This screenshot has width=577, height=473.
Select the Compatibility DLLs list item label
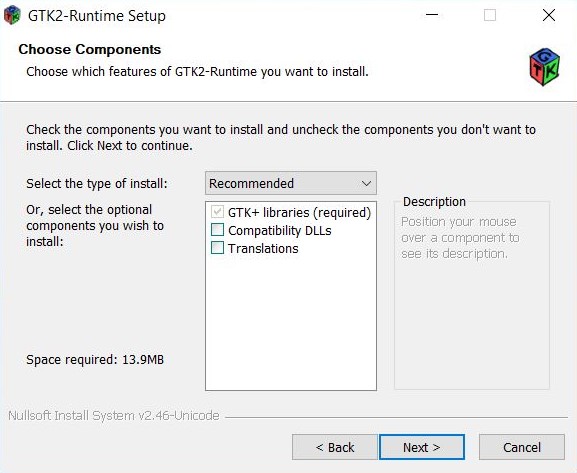point(280,230)
